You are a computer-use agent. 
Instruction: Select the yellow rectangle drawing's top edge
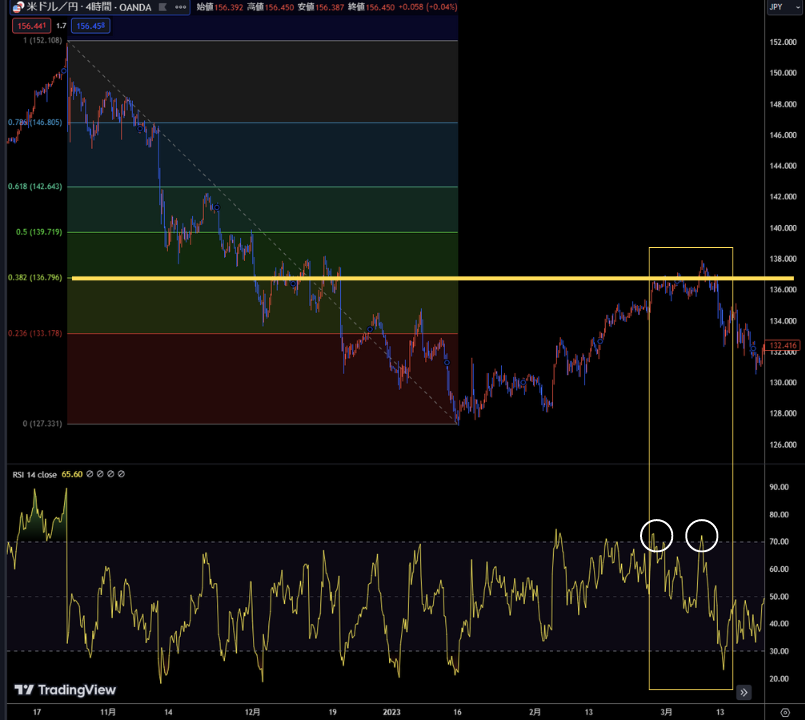tap(690, 247)
